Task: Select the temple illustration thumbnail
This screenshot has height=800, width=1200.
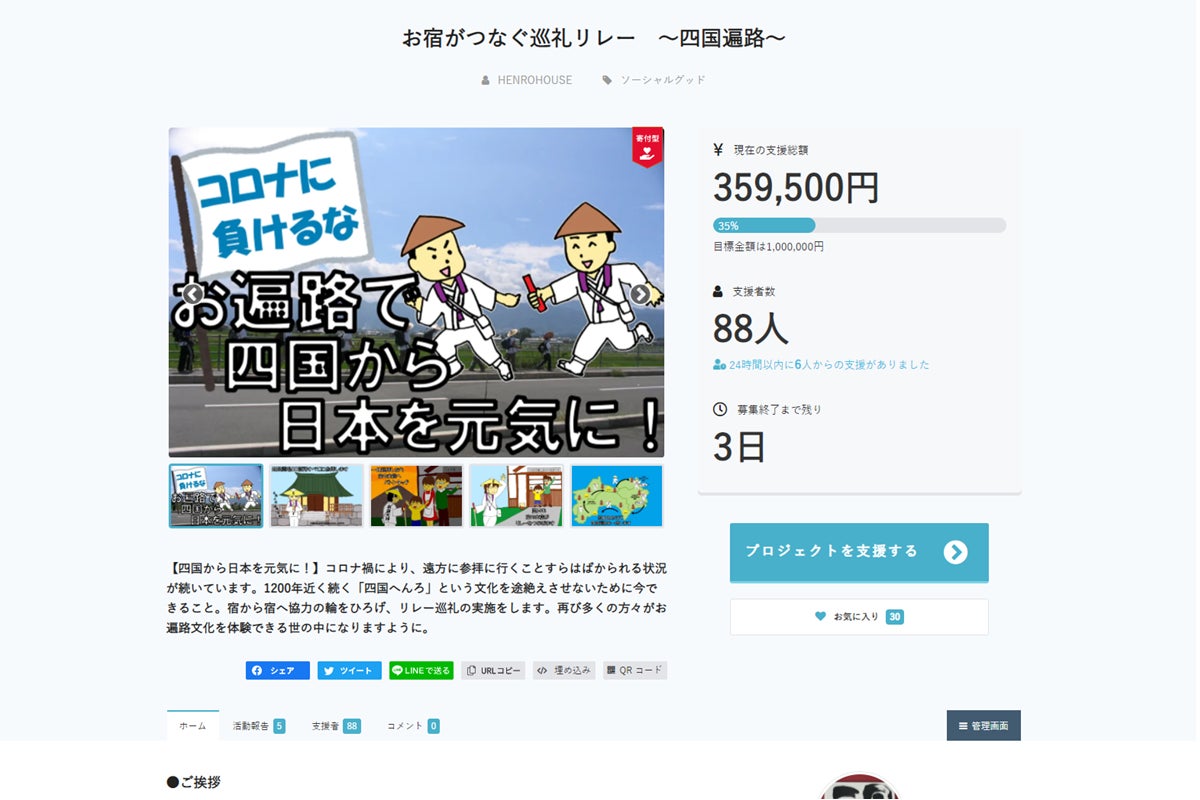Action: pos(316,496)
